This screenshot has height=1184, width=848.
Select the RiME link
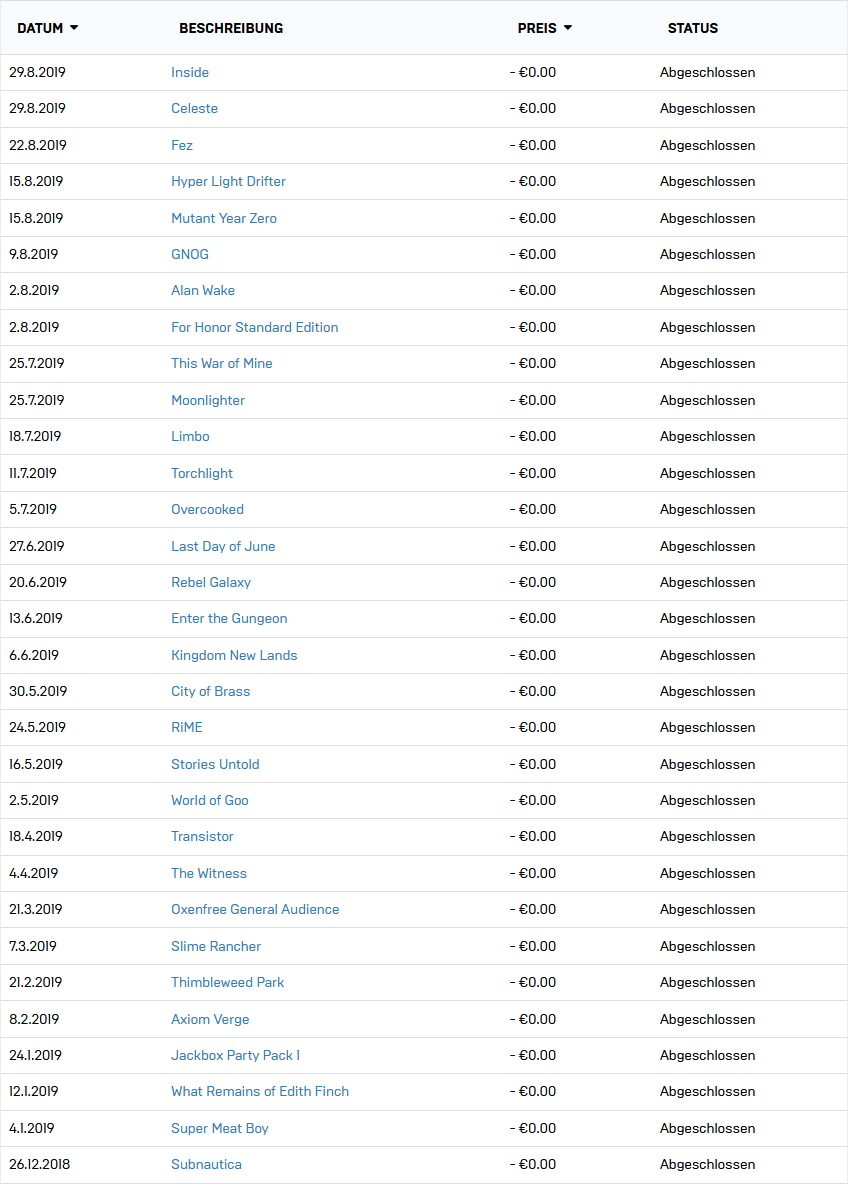click(x=187, y=727)
